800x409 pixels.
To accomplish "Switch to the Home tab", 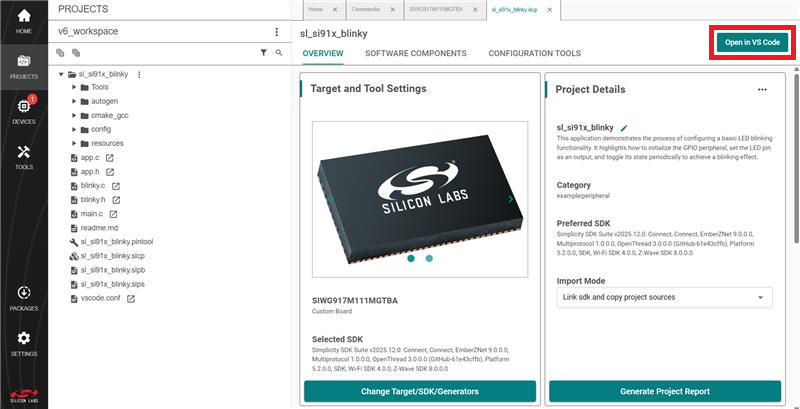I will pos(316,9).
